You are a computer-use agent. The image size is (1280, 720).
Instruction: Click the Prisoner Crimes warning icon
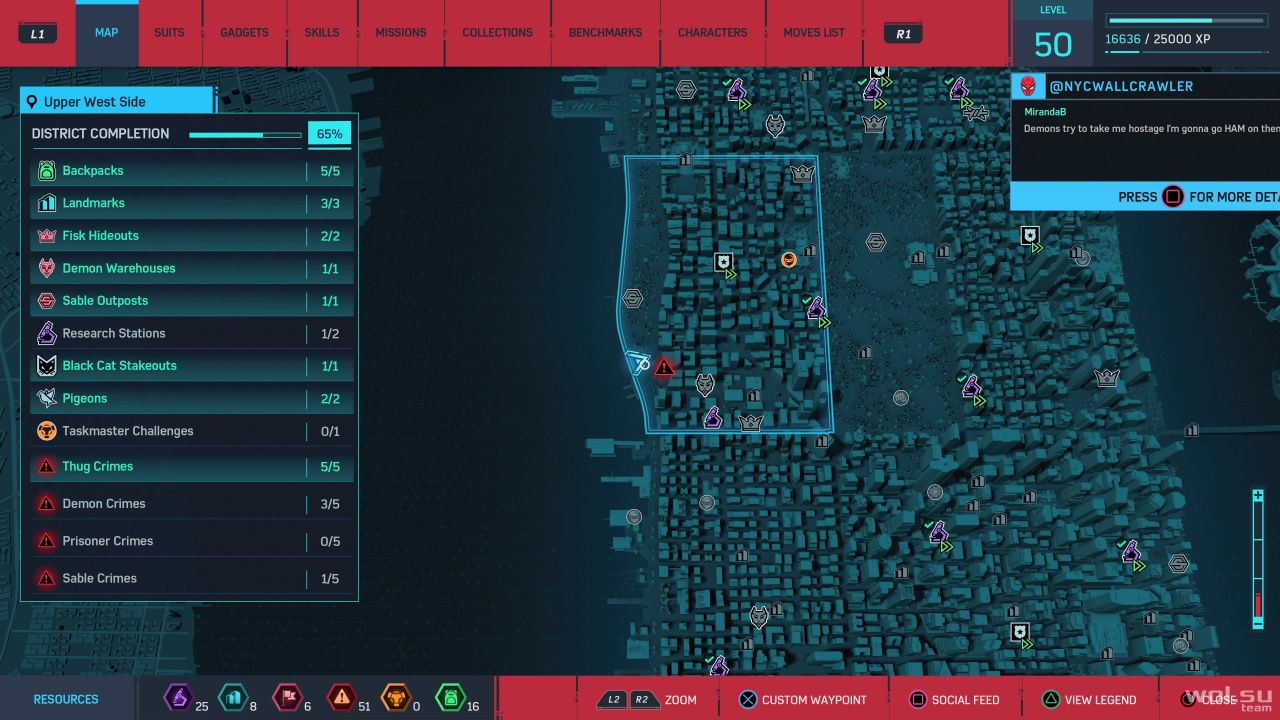coord(46,541)
